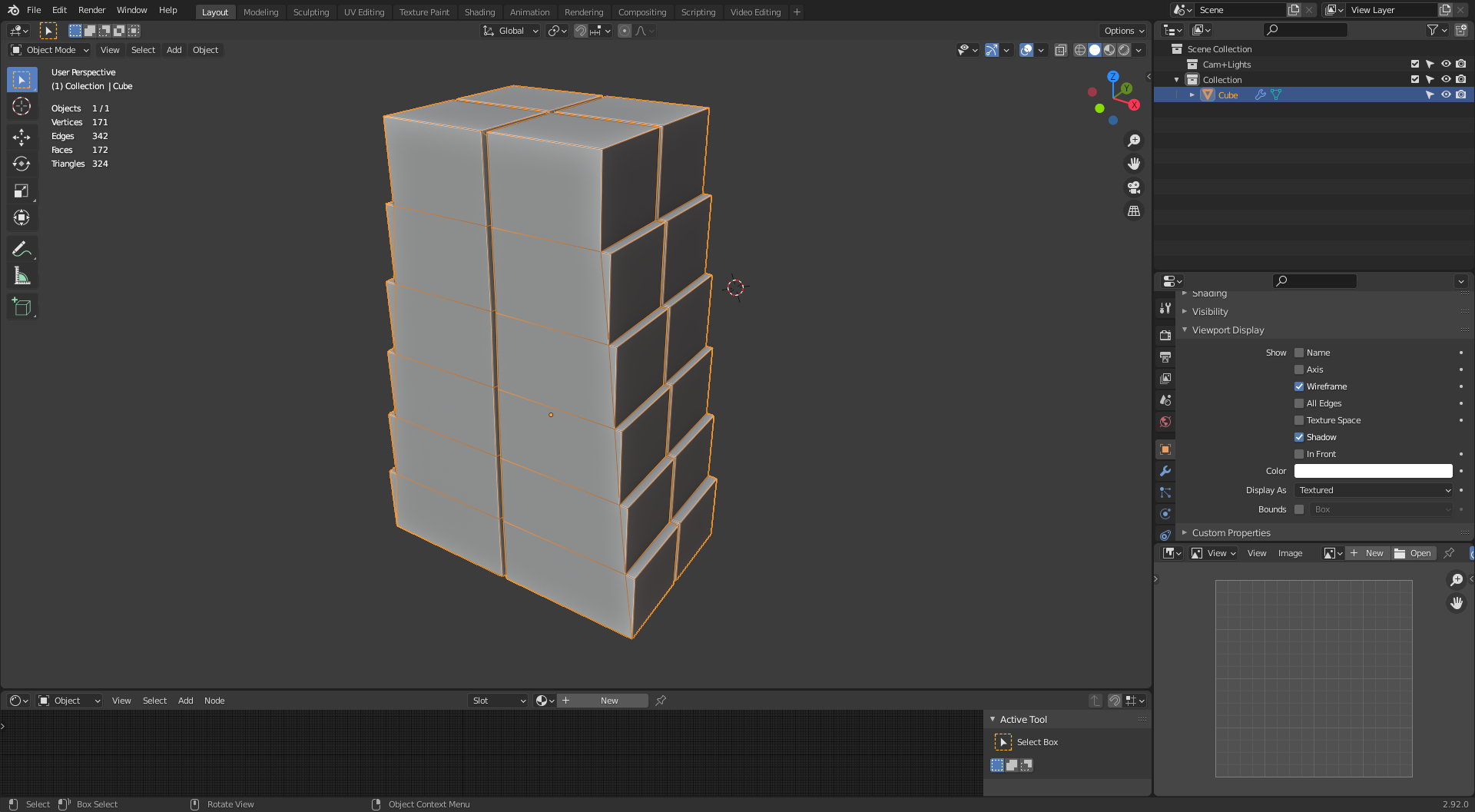Expand the Custom Properties panel
The image size is (1475, 812).
(1231, 533)
